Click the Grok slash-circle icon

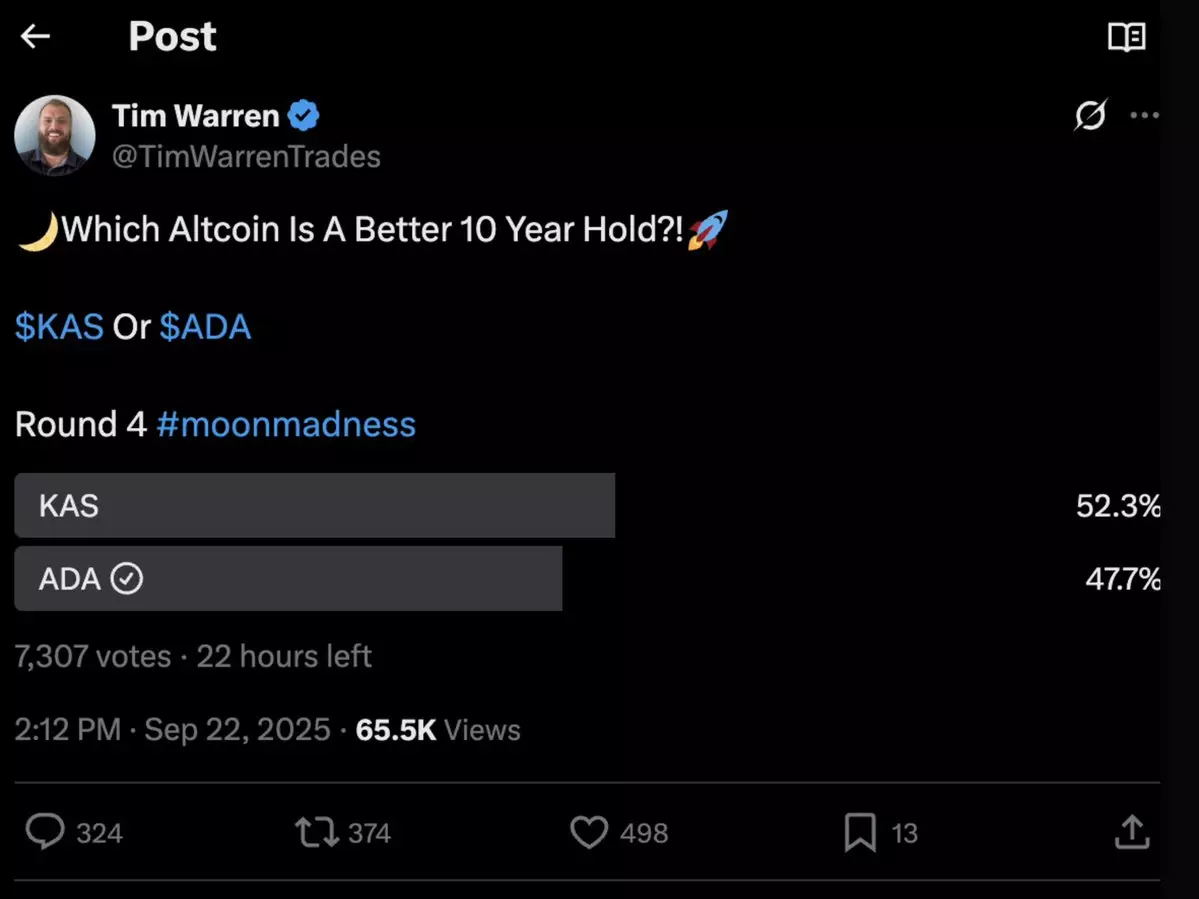click(1090, 116)
